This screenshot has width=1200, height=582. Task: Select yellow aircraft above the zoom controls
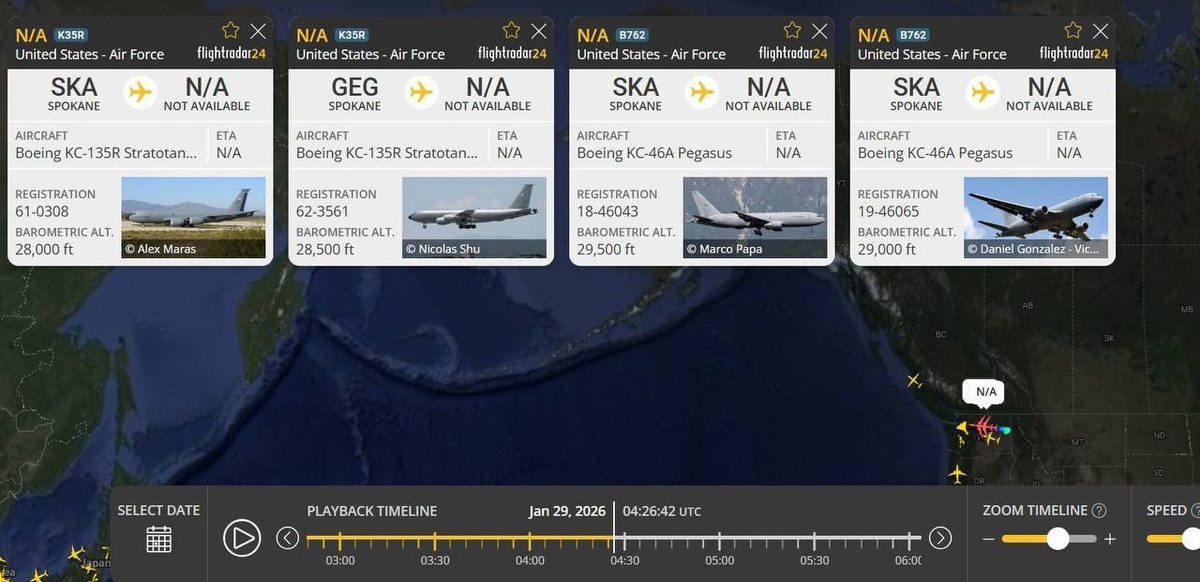point(957,473)
